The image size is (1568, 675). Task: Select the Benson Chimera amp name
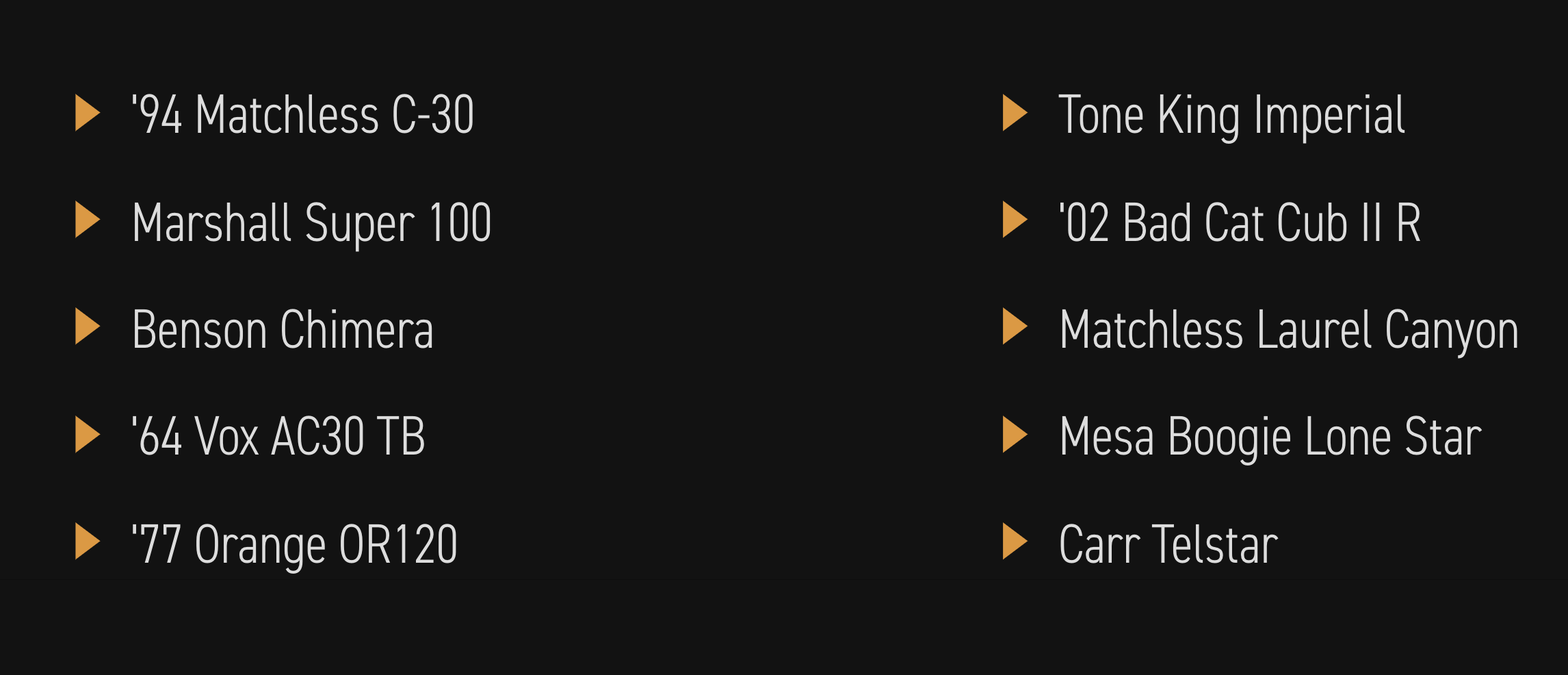(x=283, y=329)
